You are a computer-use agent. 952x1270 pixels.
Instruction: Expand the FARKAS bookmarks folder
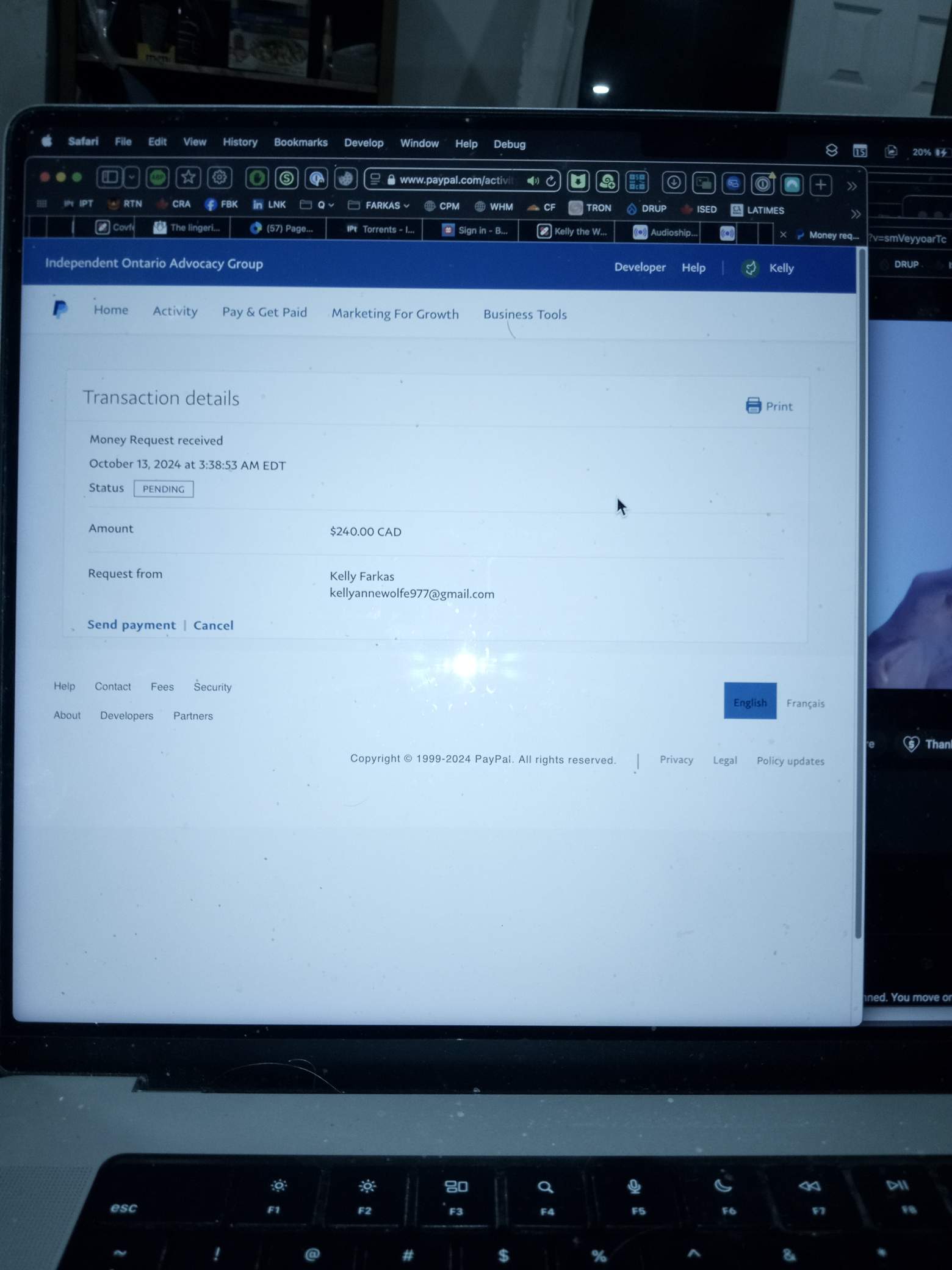(379, 206)
